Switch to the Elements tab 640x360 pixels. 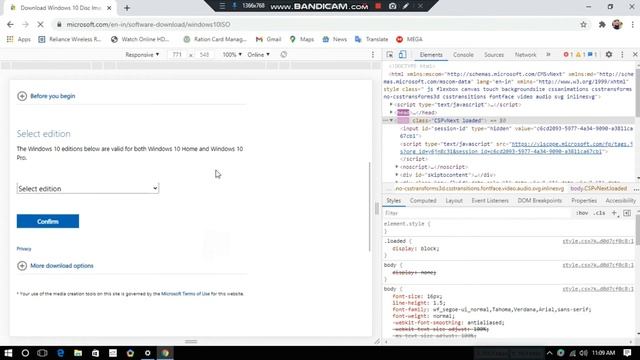(x=431, y=55)
